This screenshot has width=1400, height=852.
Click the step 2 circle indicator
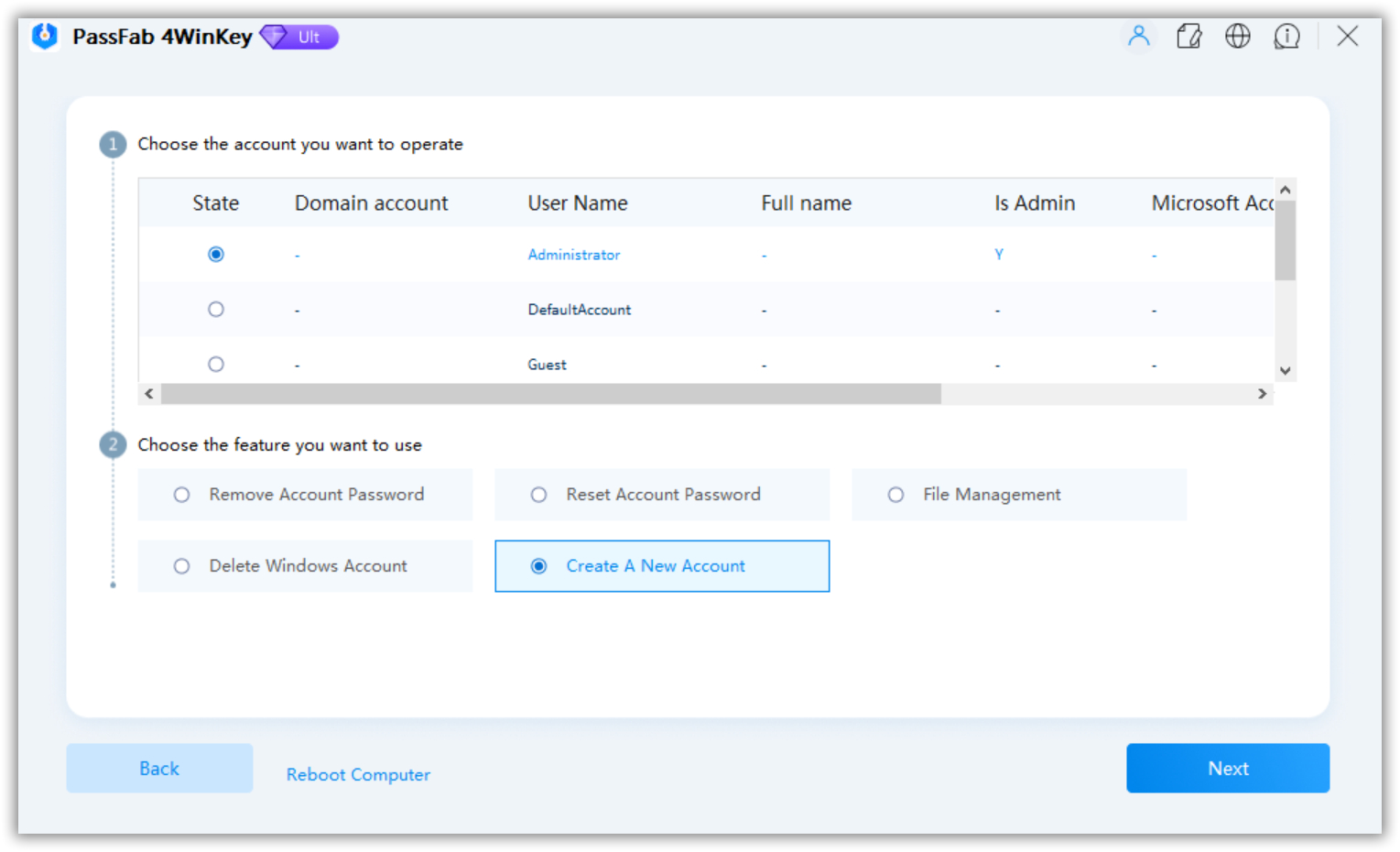click(112, 444)
